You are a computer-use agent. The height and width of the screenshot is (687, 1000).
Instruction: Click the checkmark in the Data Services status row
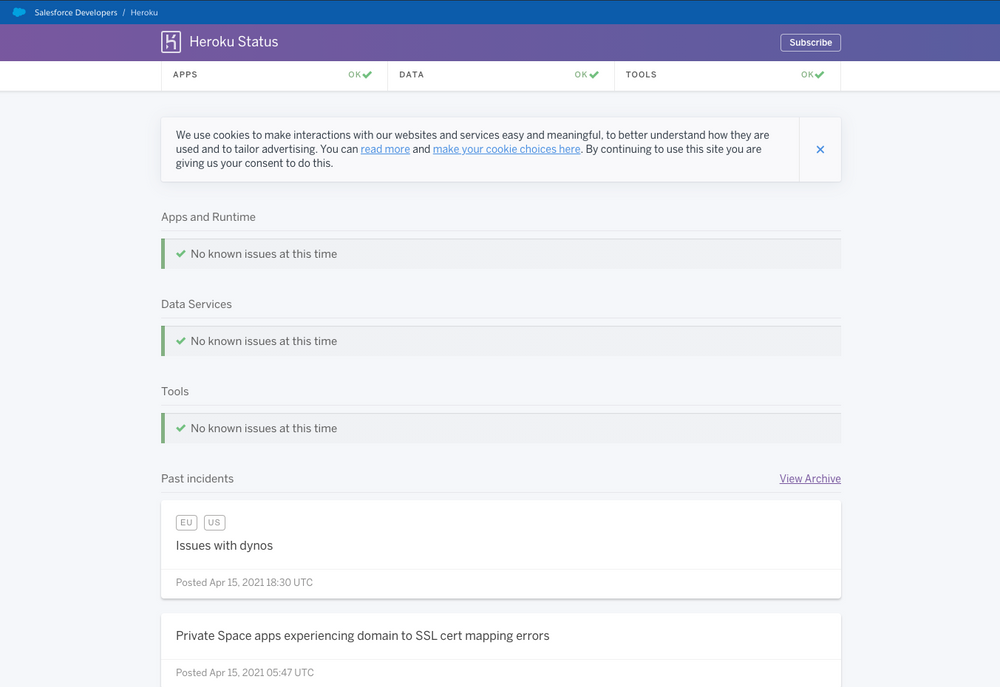[179, 341]
